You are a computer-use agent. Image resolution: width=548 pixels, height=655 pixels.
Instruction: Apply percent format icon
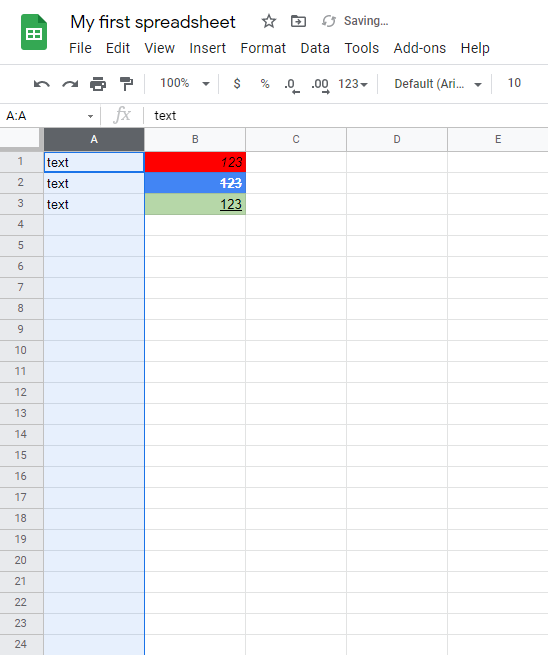[265, 84]
